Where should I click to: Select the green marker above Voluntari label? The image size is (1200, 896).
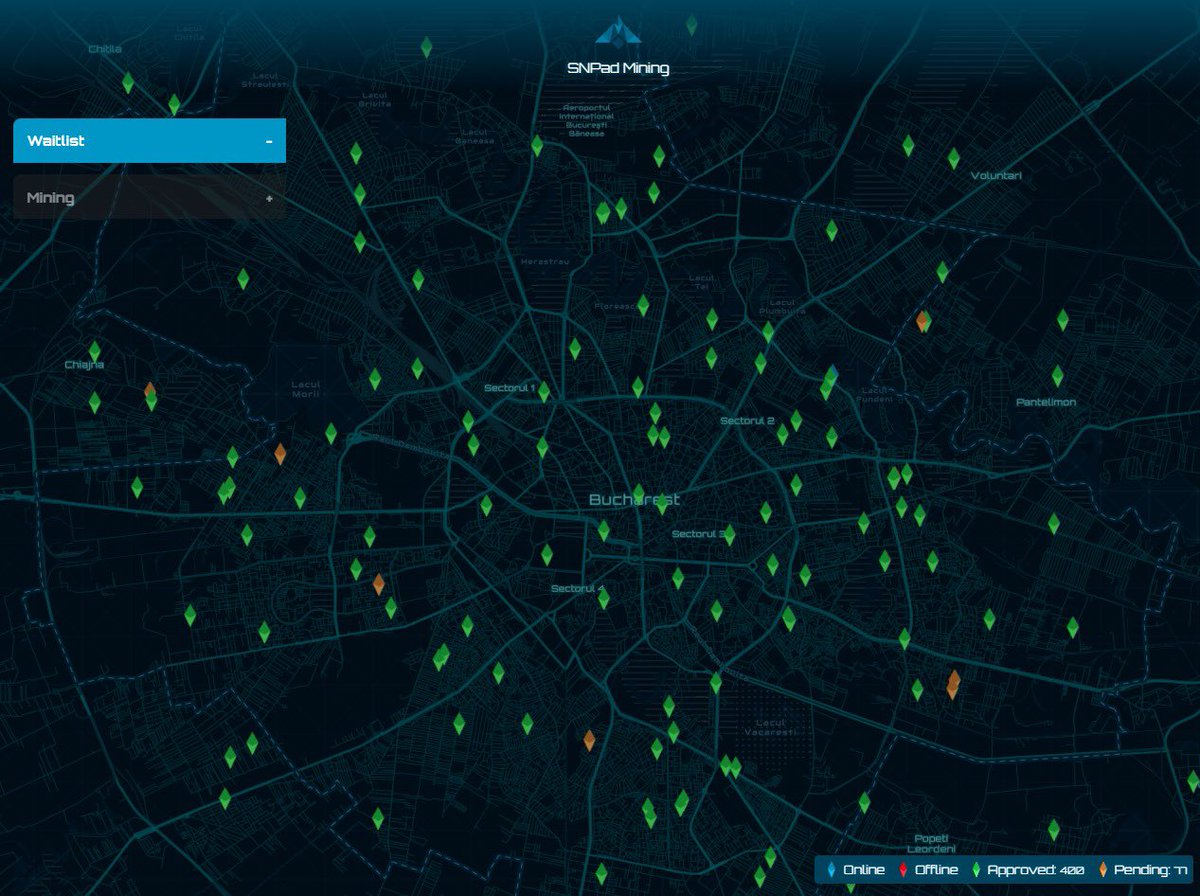[953, 158]
